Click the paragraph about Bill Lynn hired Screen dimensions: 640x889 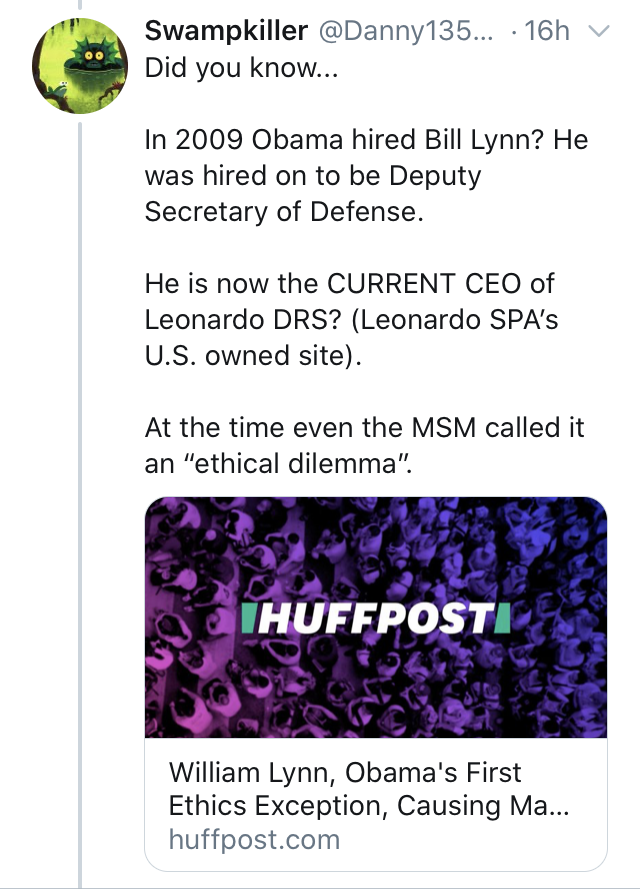(x=366, y=175)
